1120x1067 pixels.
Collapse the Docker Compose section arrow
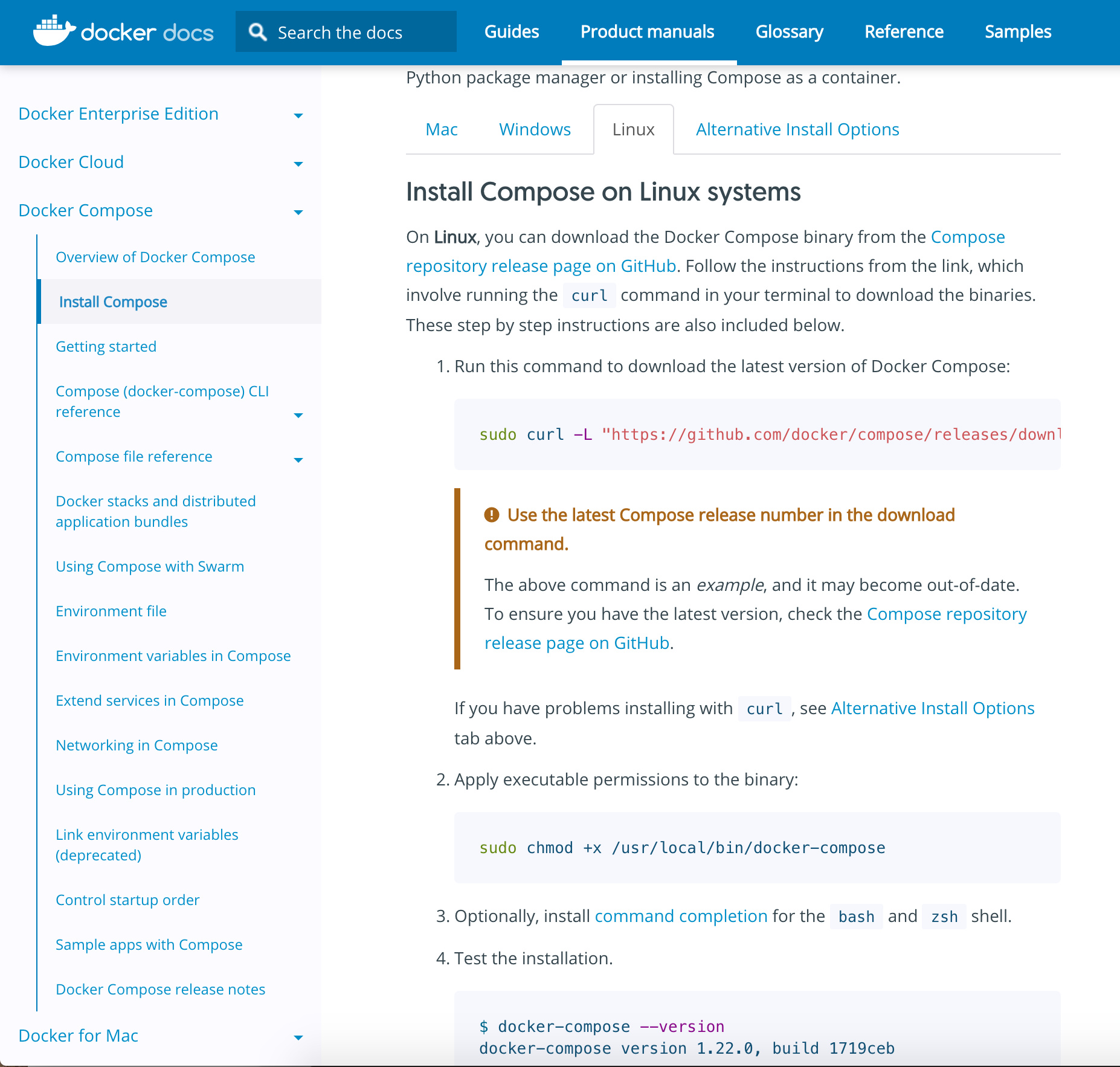tap(298, 212)
